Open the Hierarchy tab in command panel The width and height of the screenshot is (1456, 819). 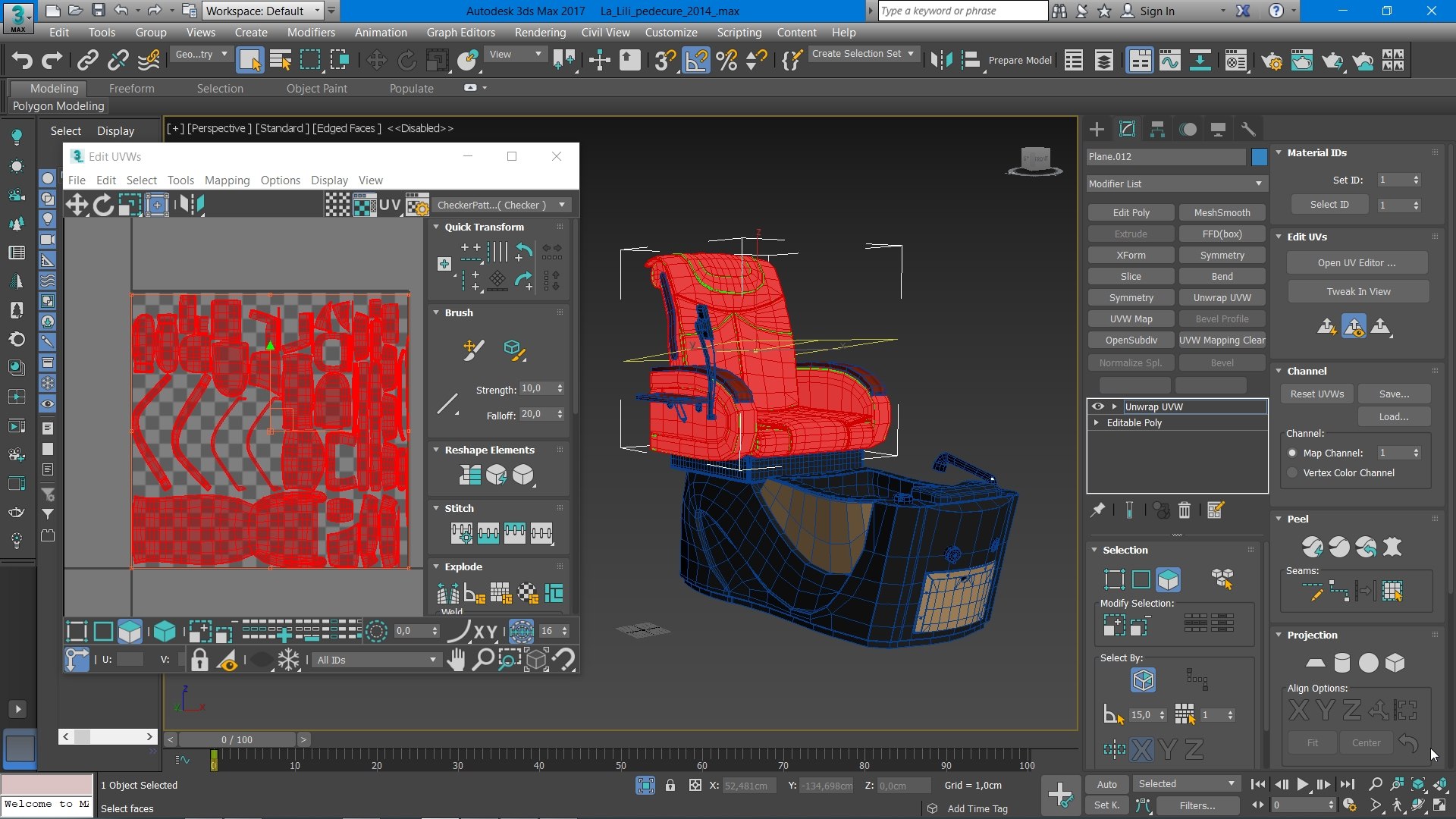[x=1157, y=130]
